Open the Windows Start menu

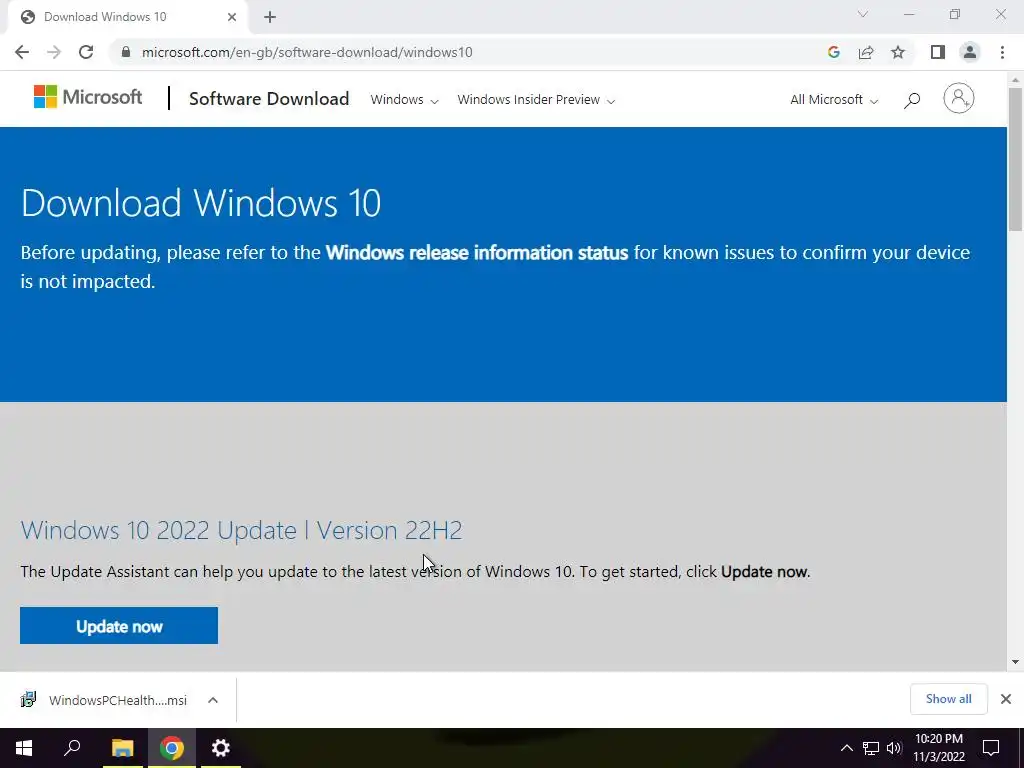coord(24,748)
